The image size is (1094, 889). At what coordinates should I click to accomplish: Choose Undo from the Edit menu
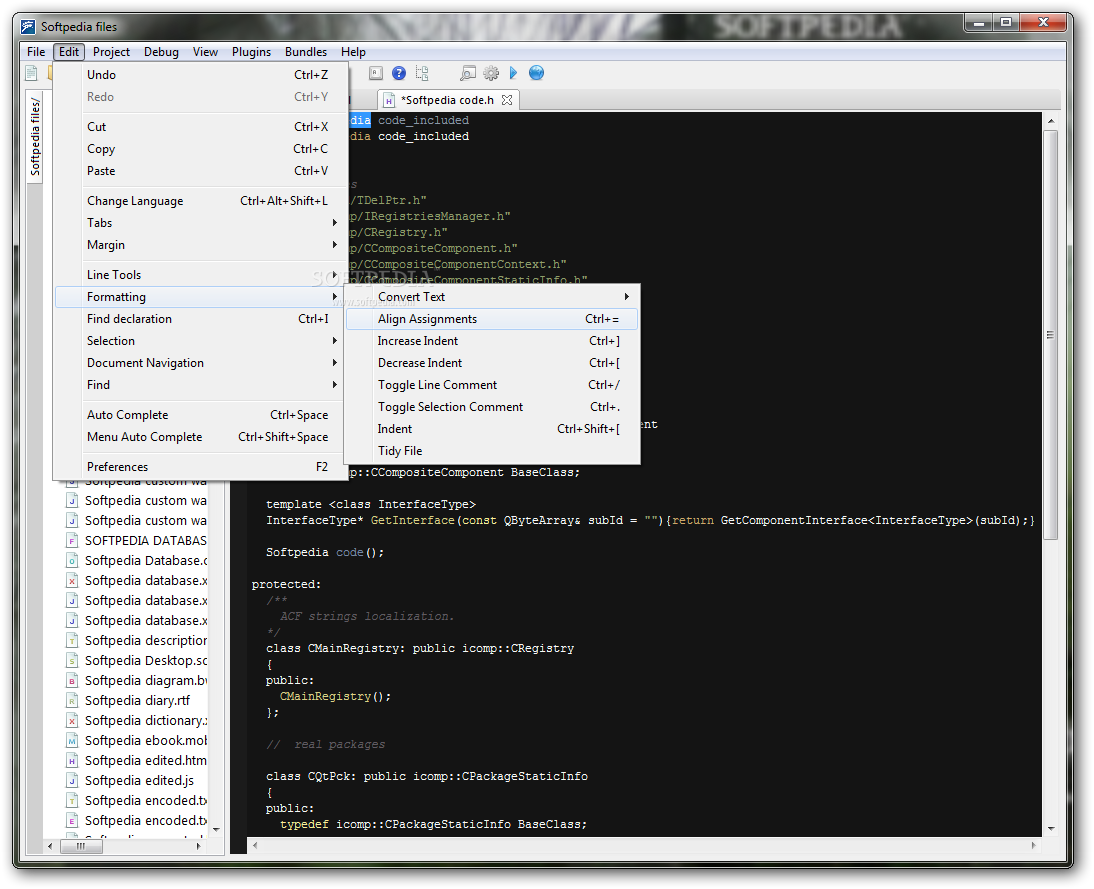tap(201, 75)
